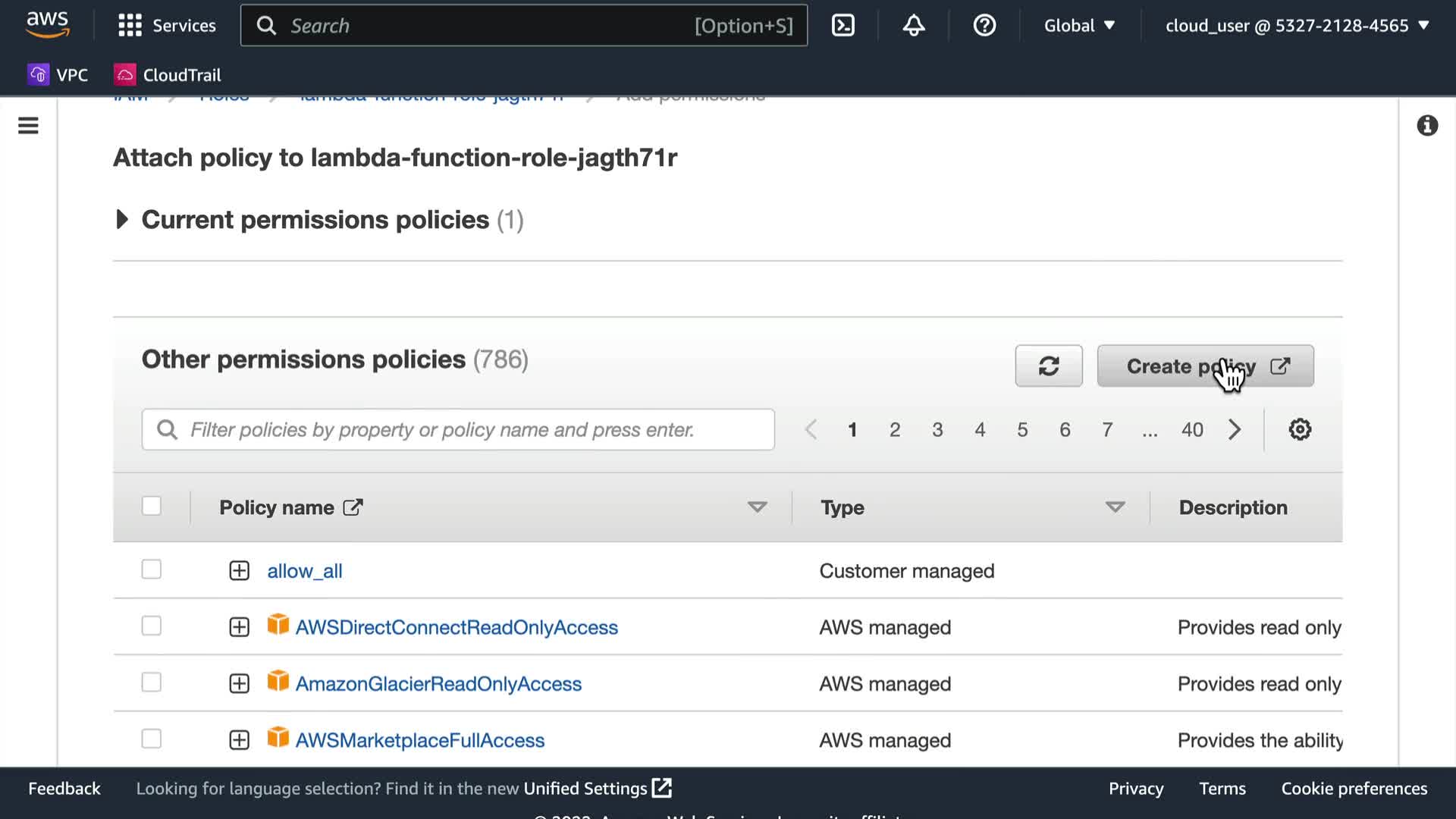The width and height of the screenshot is (1456, 819).
Task: Open the side navigation hamburger menu
Action: click(x=28, y=126)
